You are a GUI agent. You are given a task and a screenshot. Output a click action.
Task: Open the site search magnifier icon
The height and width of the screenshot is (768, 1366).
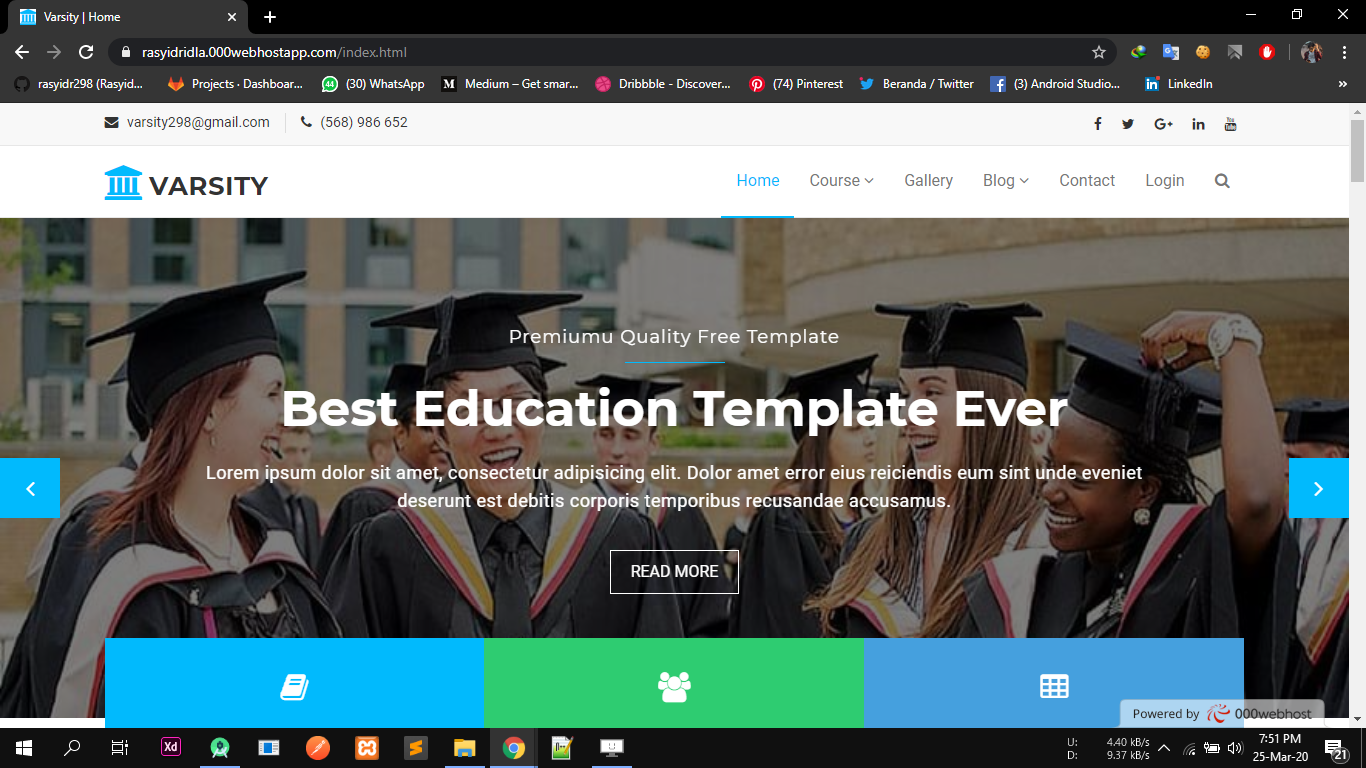coord(1222,181)
